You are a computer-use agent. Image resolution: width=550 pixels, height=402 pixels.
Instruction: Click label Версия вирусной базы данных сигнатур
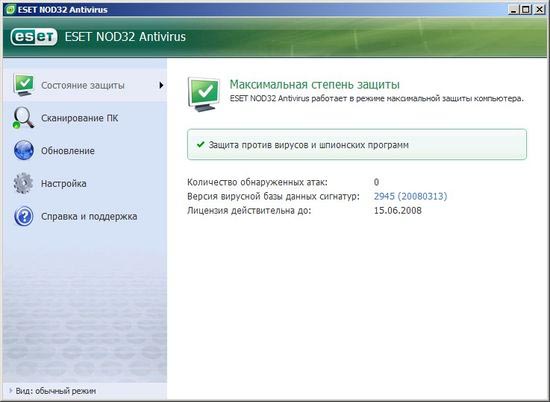point(273,196)
